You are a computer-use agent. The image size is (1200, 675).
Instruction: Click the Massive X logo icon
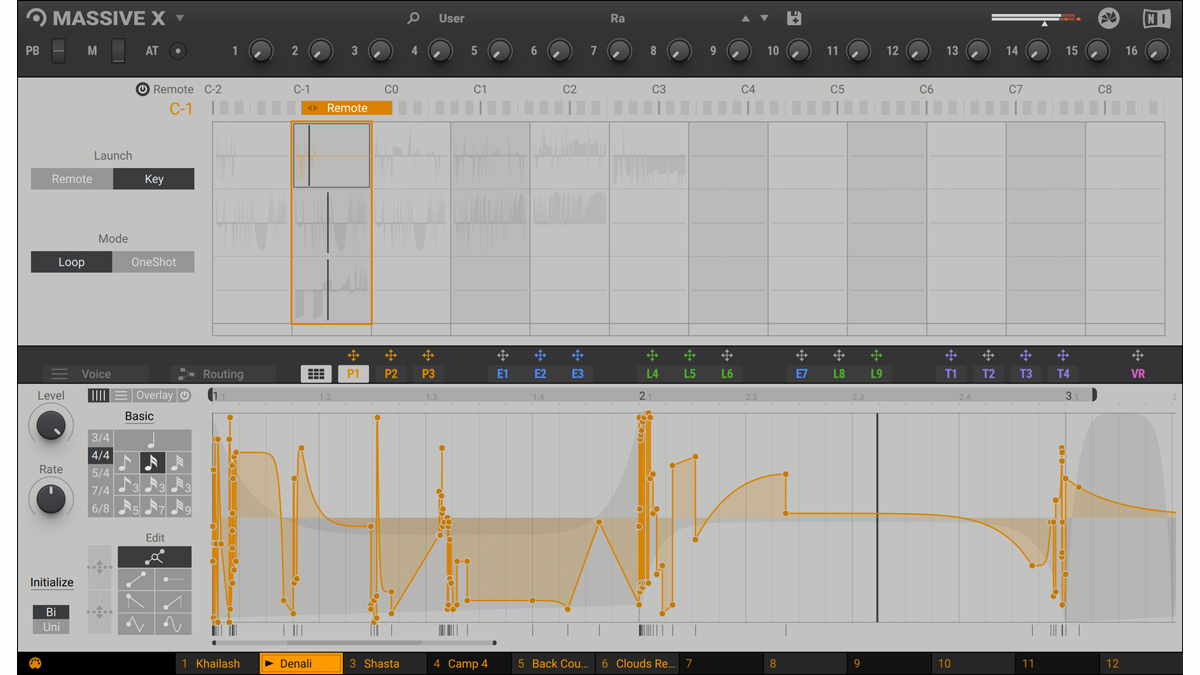click(36, 18)
